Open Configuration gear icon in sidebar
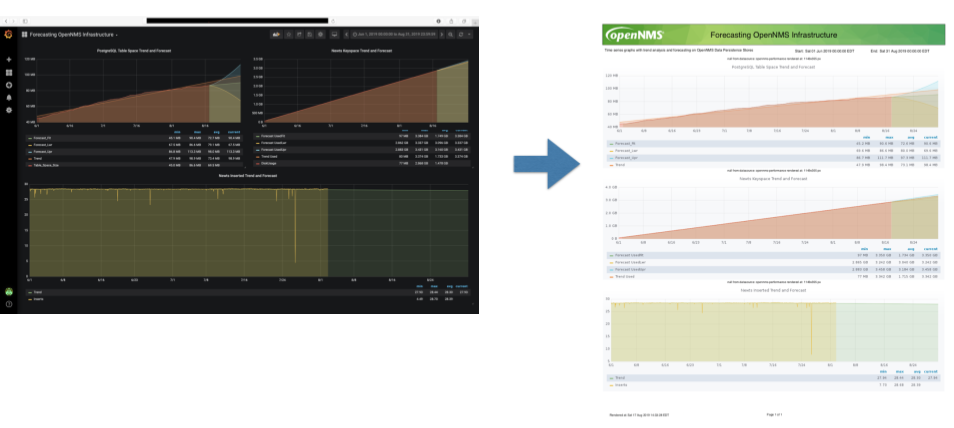The height and width of the screenshot is (428, 954). coord(9,110)
